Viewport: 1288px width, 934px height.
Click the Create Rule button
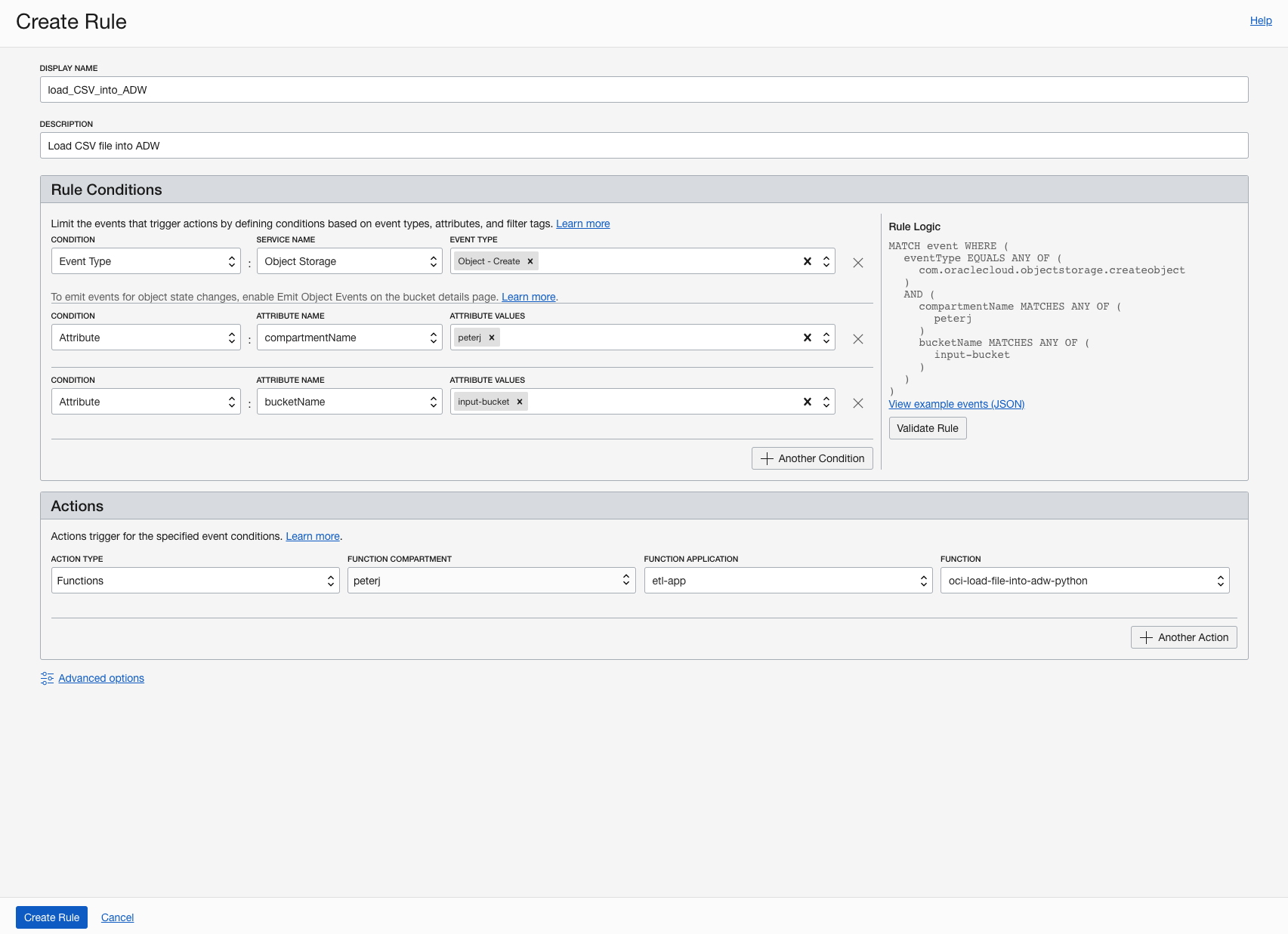[51, 917]
